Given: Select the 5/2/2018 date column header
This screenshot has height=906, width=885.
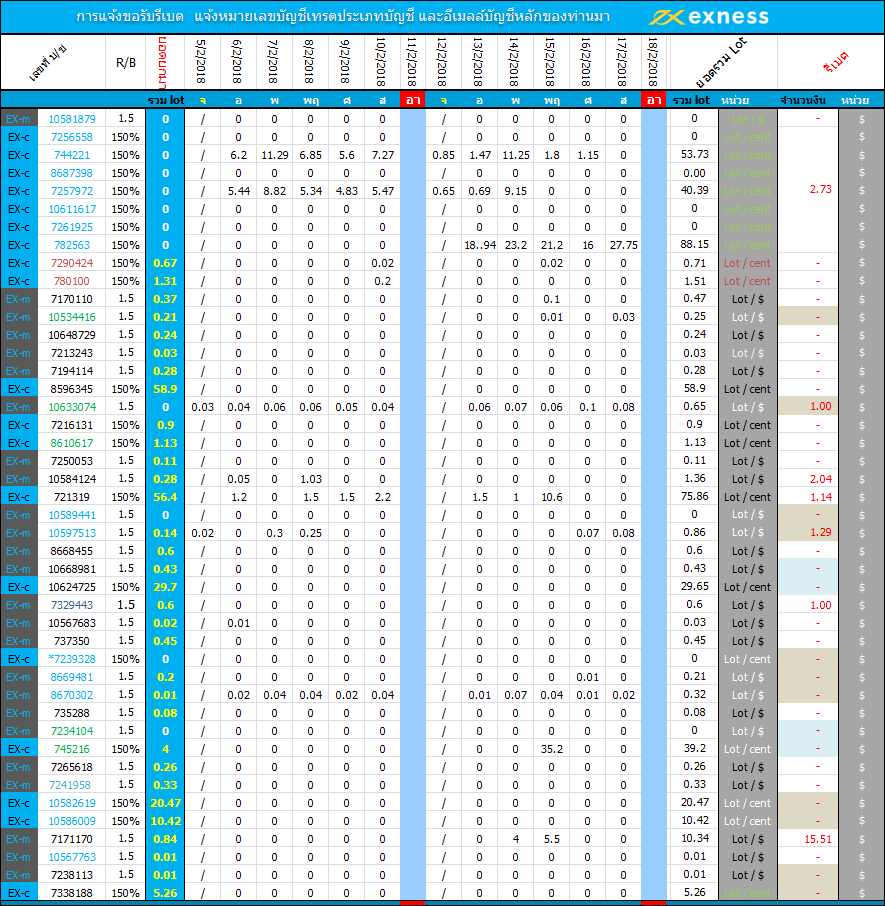Looking at the screenshot, I should 202,62.
